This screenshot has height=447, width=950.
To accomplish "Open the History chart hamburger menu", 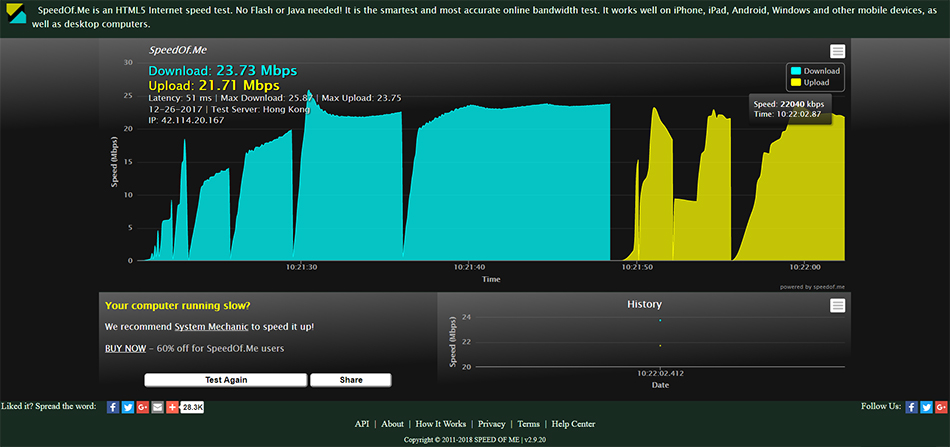I will pyautogui.click(x=837, y=306).
